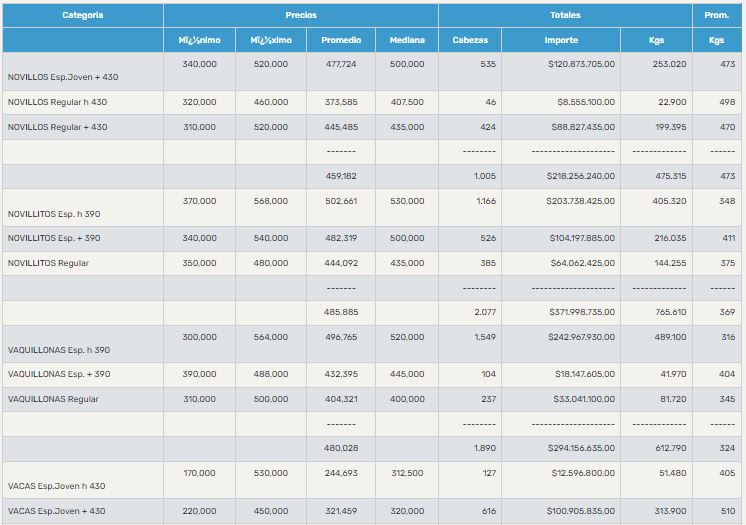This screenshot has width=746, height=525.
Task: Select the 480,028 promedio subtotal cell
Action: pyautogui.click(x=341, y=448)
